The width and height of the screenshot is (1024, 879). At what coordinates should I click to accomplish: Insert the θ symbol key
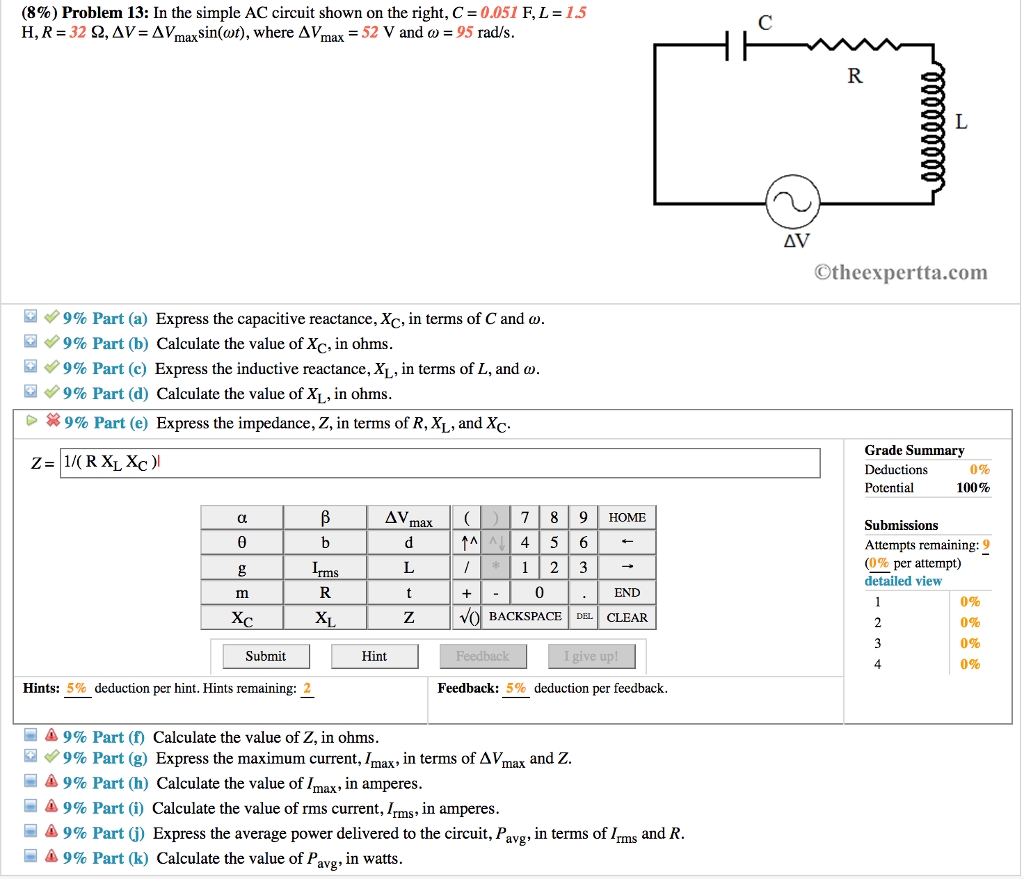click(x=241, y=542)
